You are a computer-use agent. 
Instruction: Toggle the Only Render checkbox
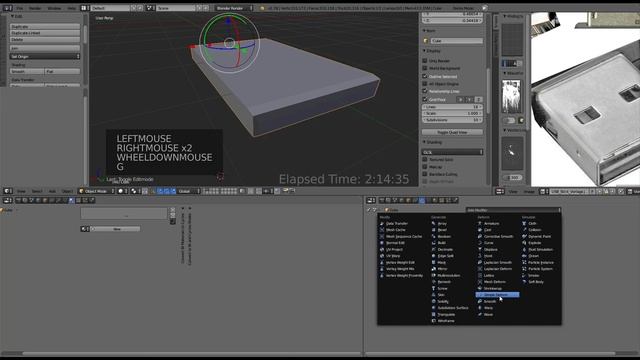pyautogui.click(x=425, y=60)
